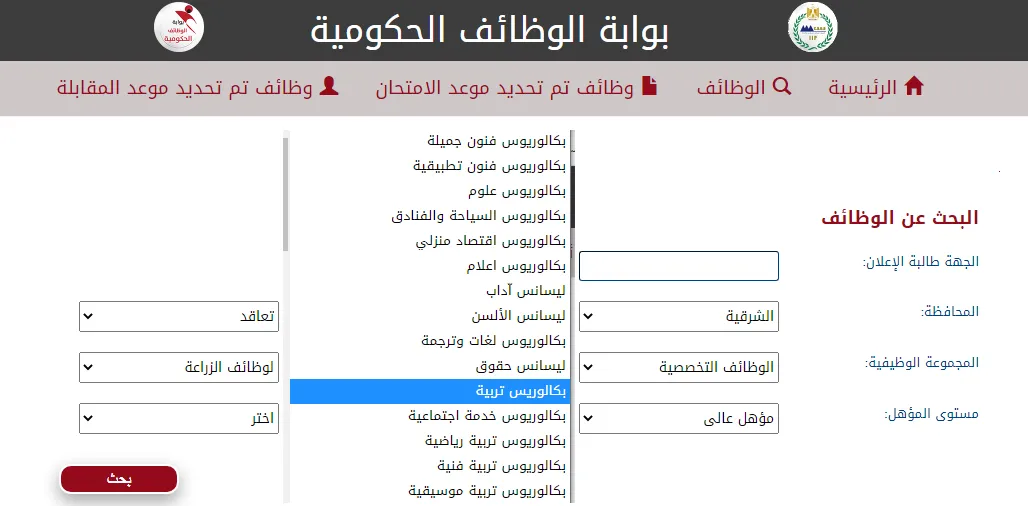The image size is (1028, 506).
Task: Click the search magnifier icon beside الوظائف
Action: point(782,87)
